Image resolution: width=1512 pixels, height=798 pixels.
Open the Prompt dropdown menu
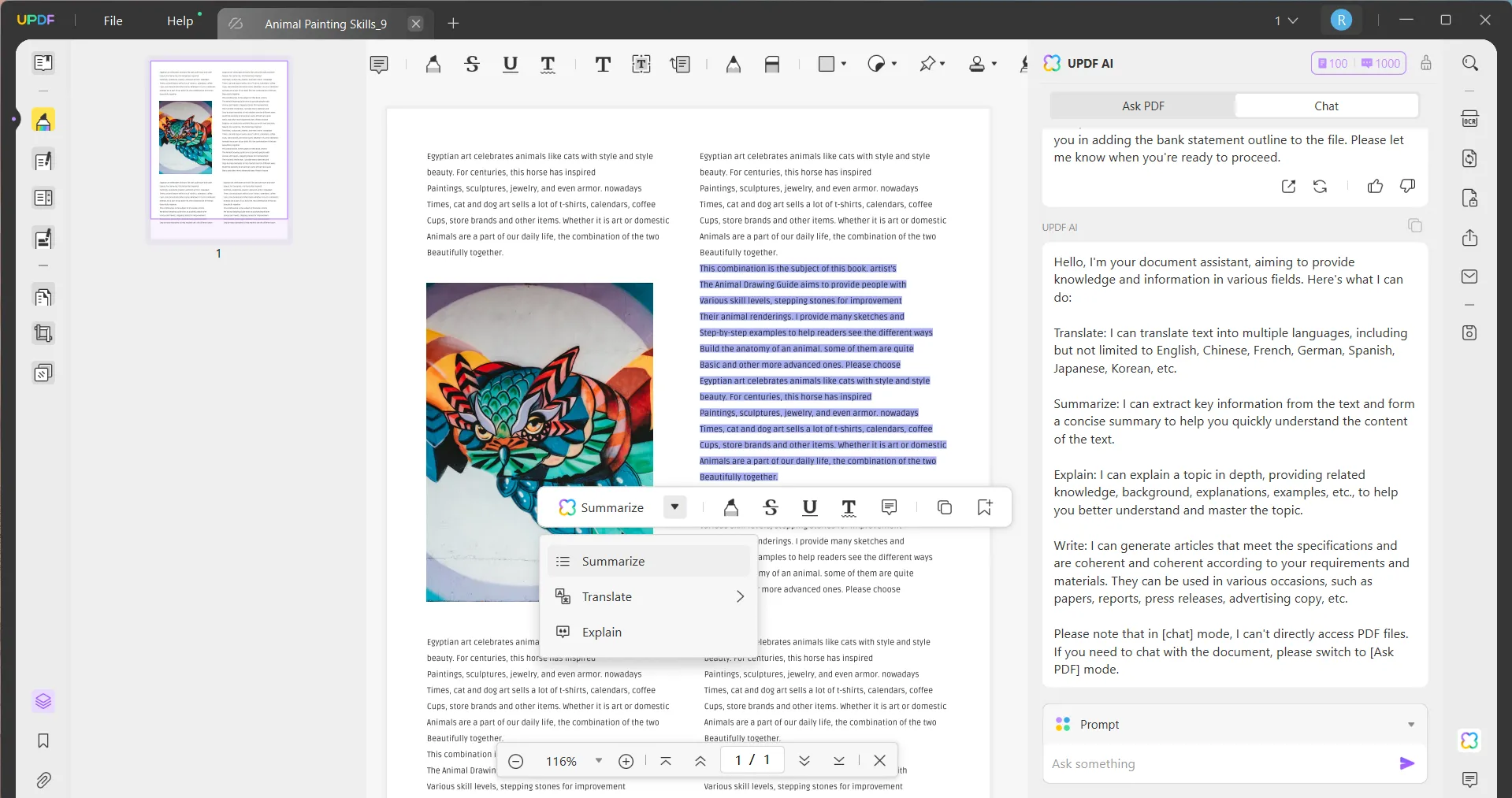pyautogui.click(x=1410, y=725)
